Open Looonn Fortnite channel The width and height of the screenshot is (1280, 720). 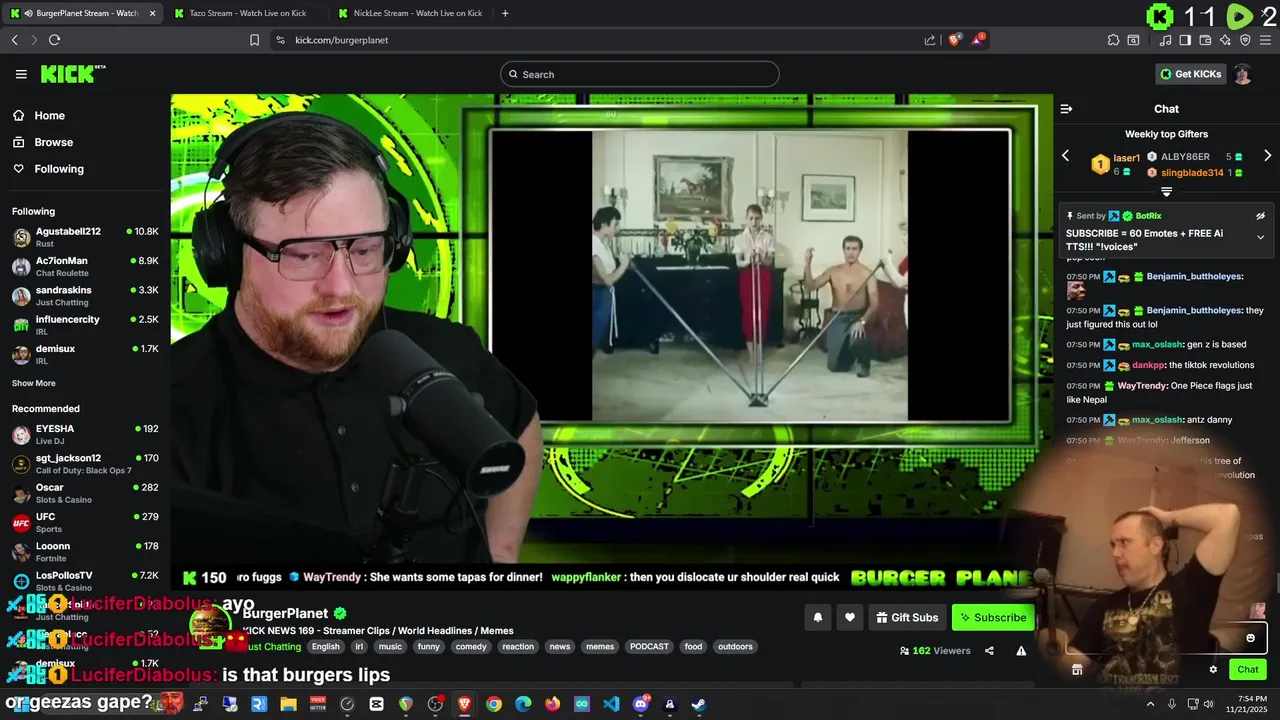85,552
